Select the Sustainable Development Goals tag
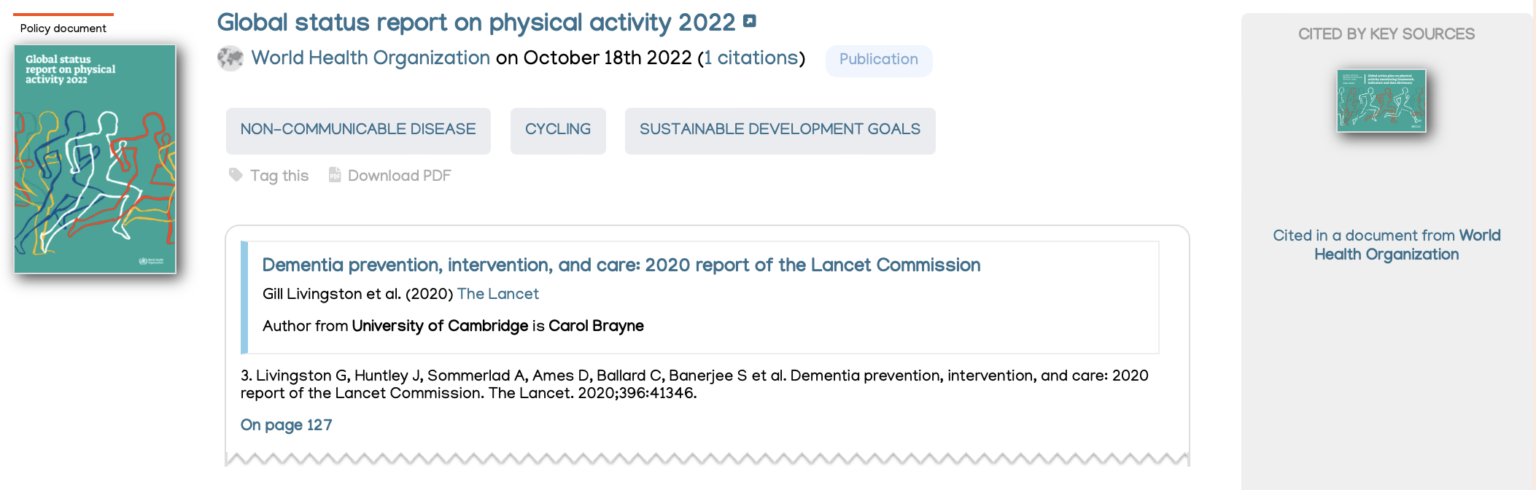This screenshot has height=490, width=1536. click(x=780, y=130)
